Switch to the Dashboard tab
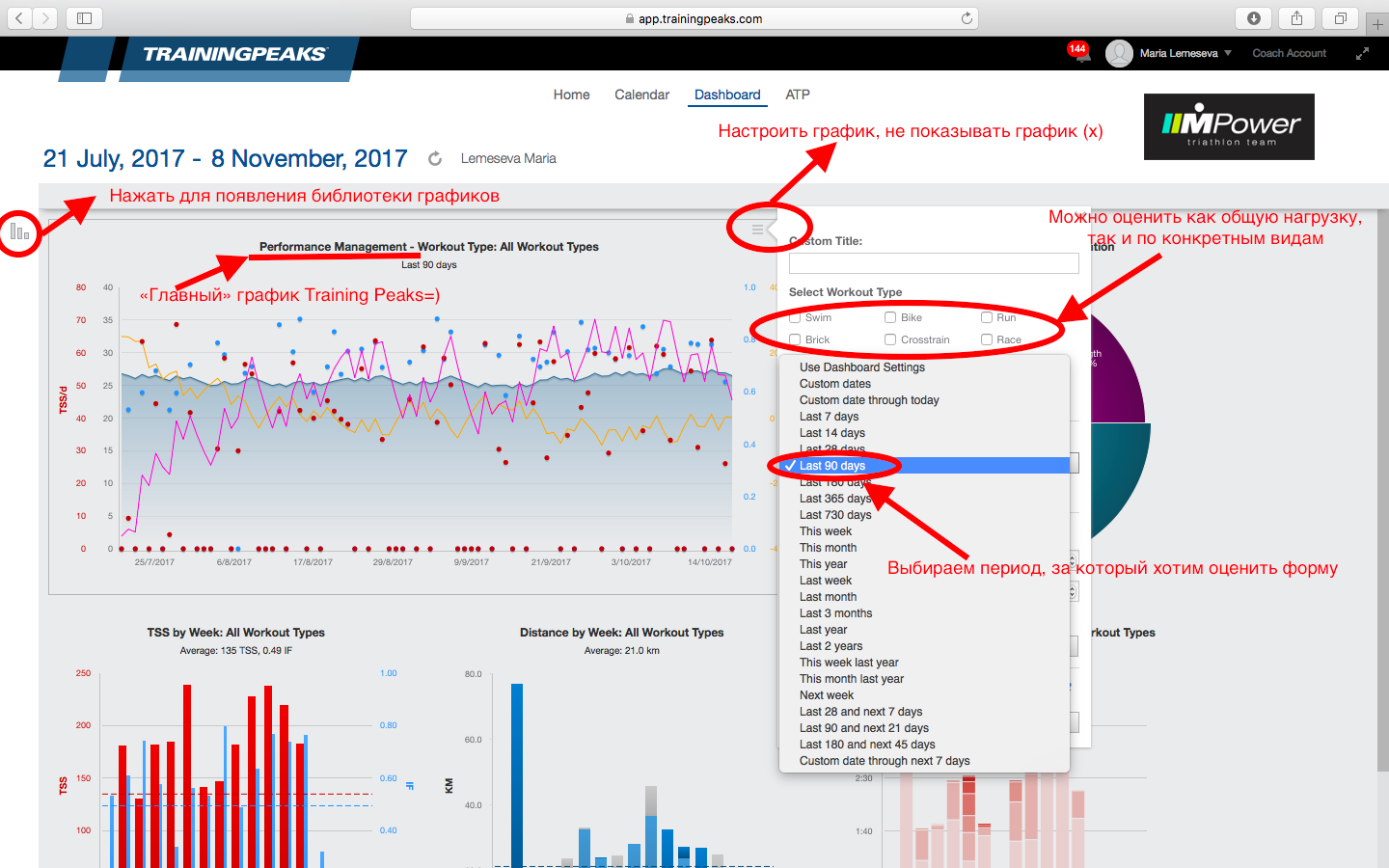Viewport: 1389px width, 868px height. [727, 95]
